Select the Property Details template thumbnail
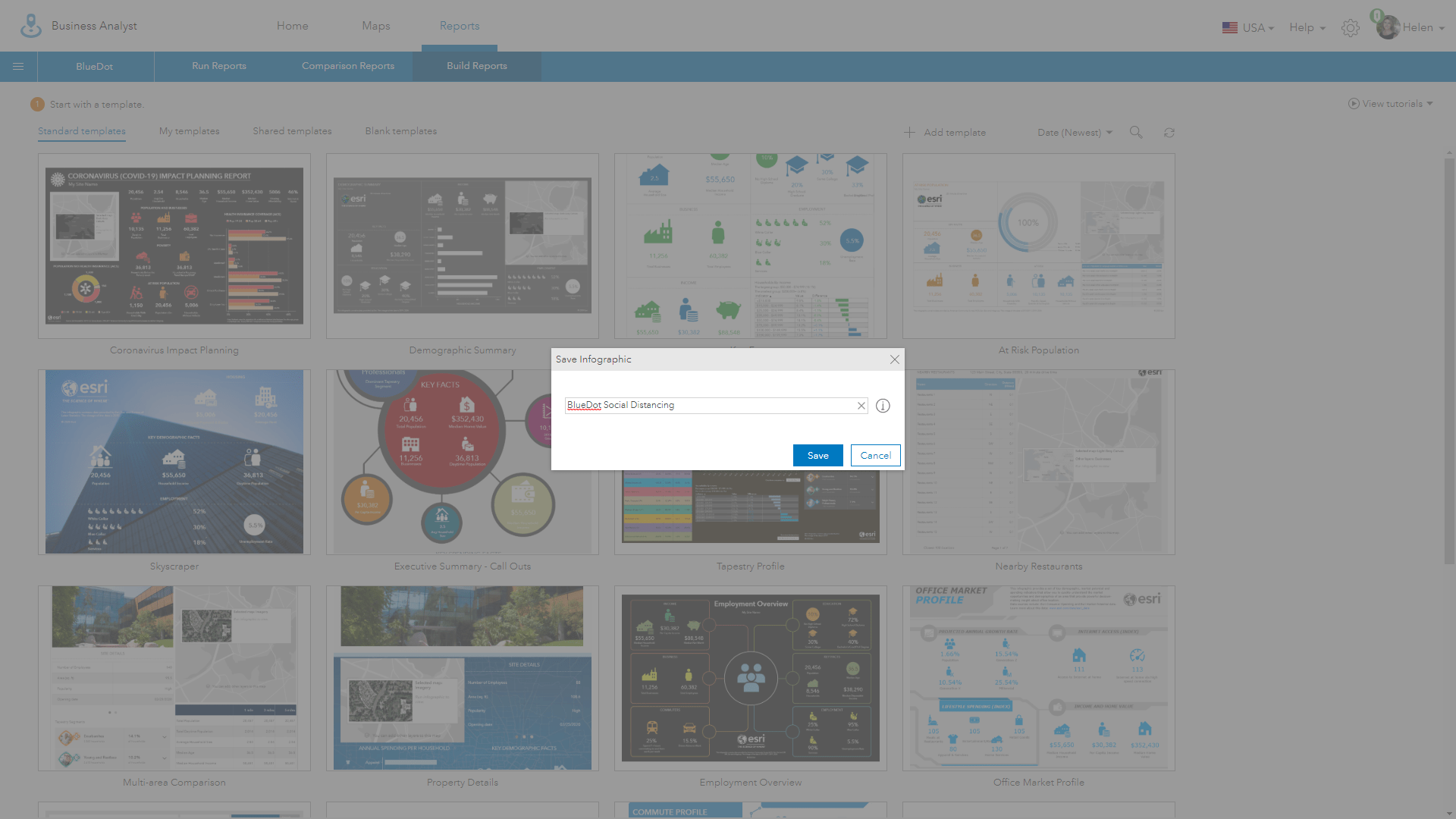Image resolution: width=1456 pixels, height=819 pixels. pos(463,679)
